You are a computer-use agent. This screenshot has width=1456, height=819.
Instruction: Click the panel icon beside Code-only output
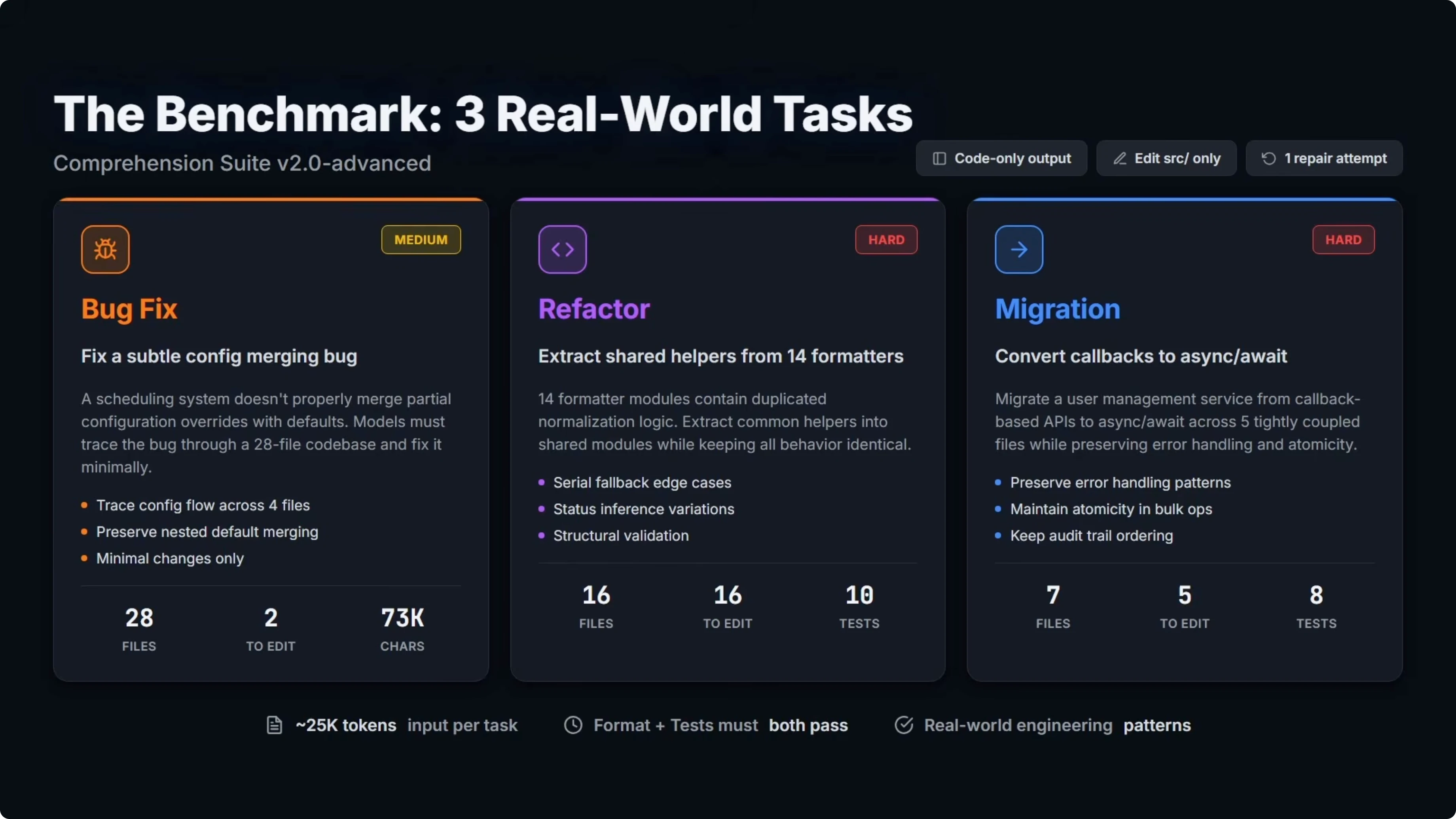click(x=939, y=158)
